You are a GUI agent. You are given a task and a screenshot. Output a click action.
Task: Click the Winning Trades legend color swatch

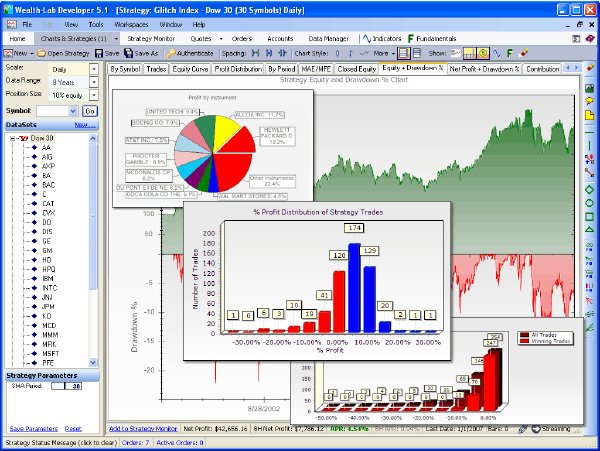click(x=524, y=340)
